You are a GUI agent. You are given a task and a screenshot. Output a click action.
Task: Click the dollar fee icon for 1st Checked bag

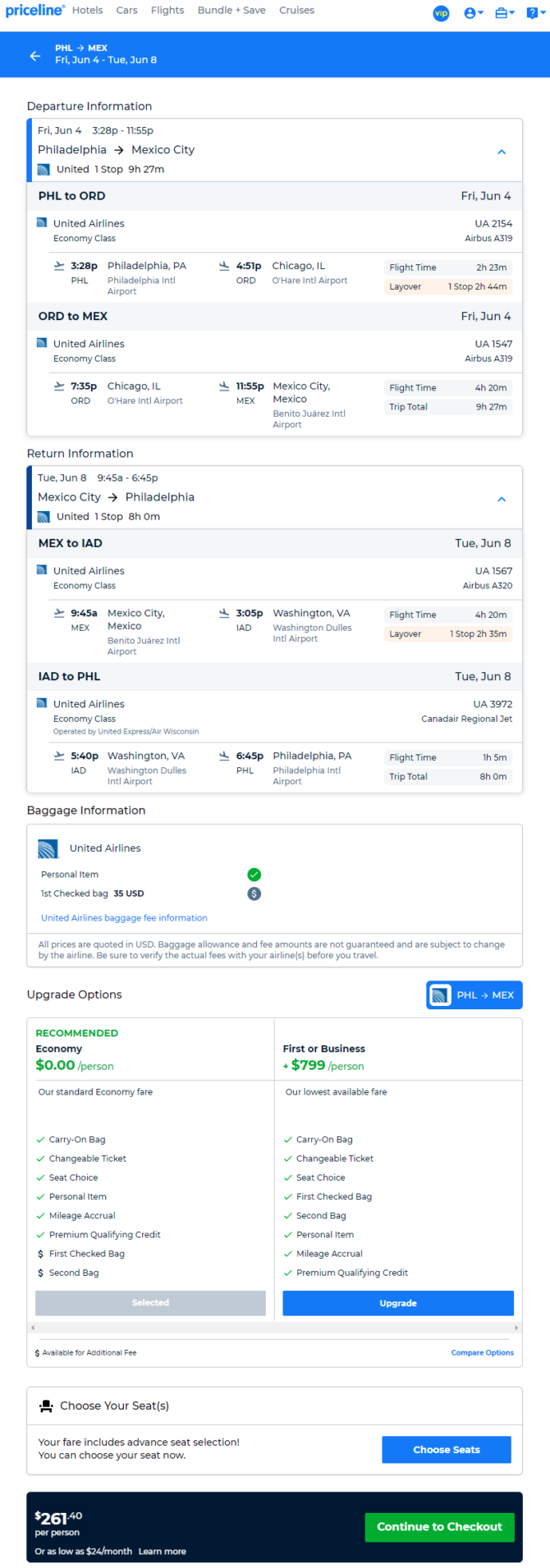point(254,894)
